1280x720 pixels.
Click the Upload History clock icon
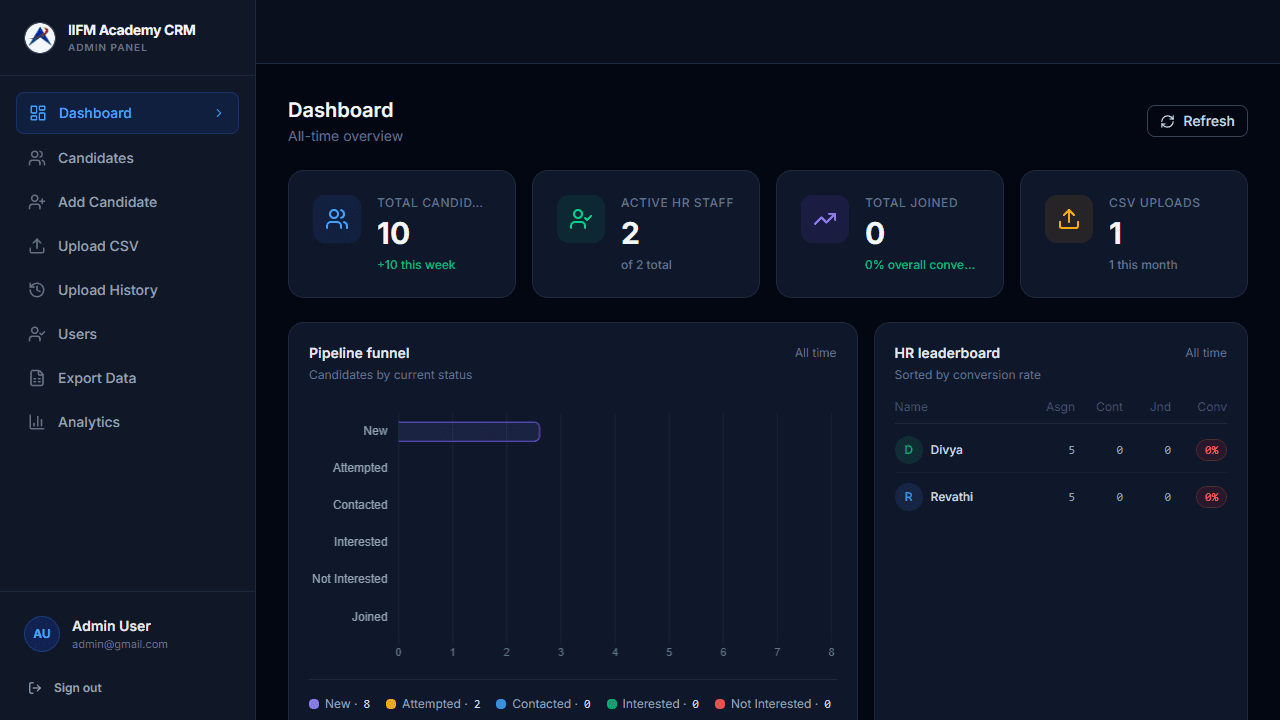tap(37, 290)
